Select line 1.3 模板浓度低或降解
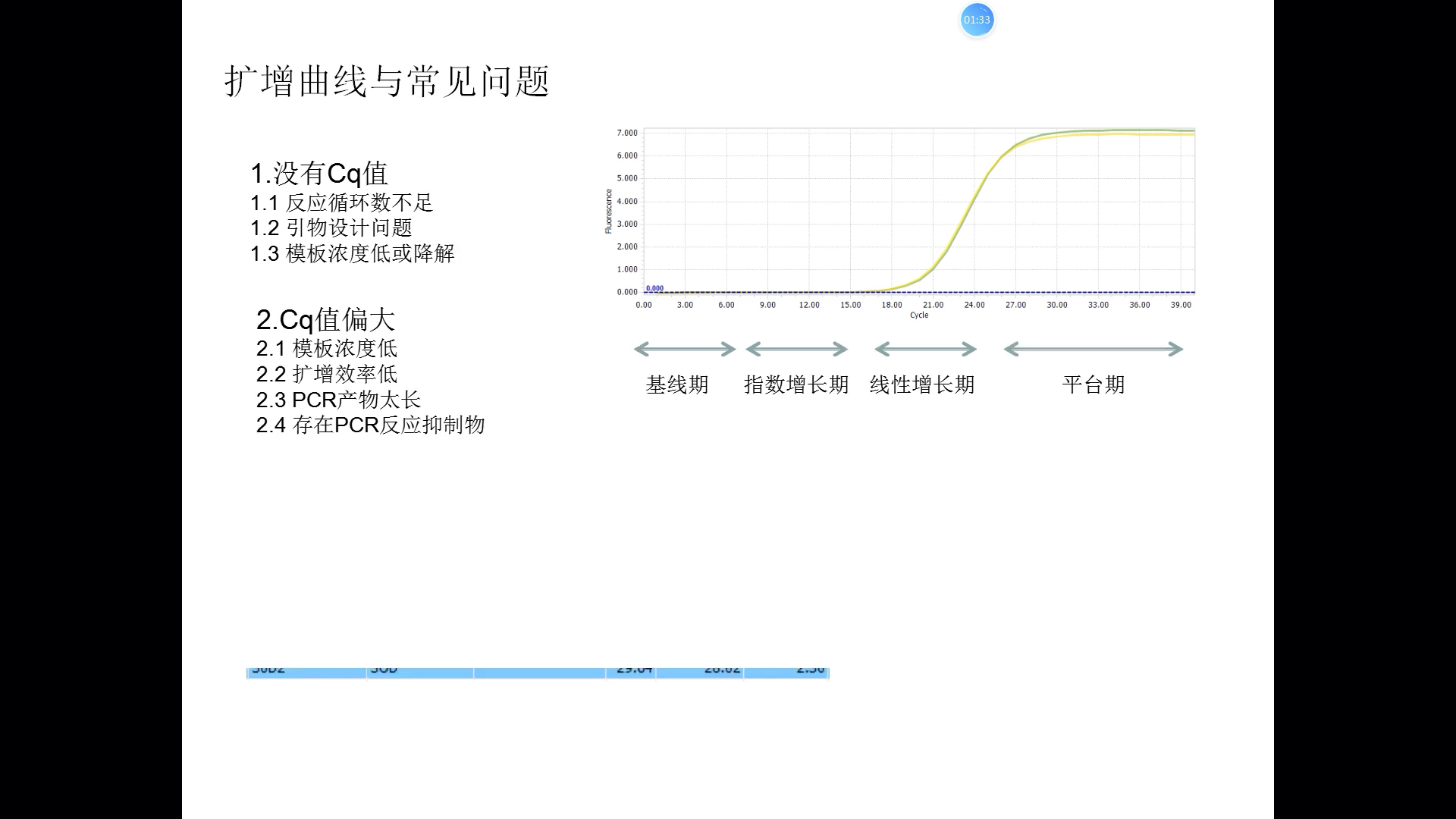The height and width of the screenshot is (819, 1456). [x=353, y=253]
